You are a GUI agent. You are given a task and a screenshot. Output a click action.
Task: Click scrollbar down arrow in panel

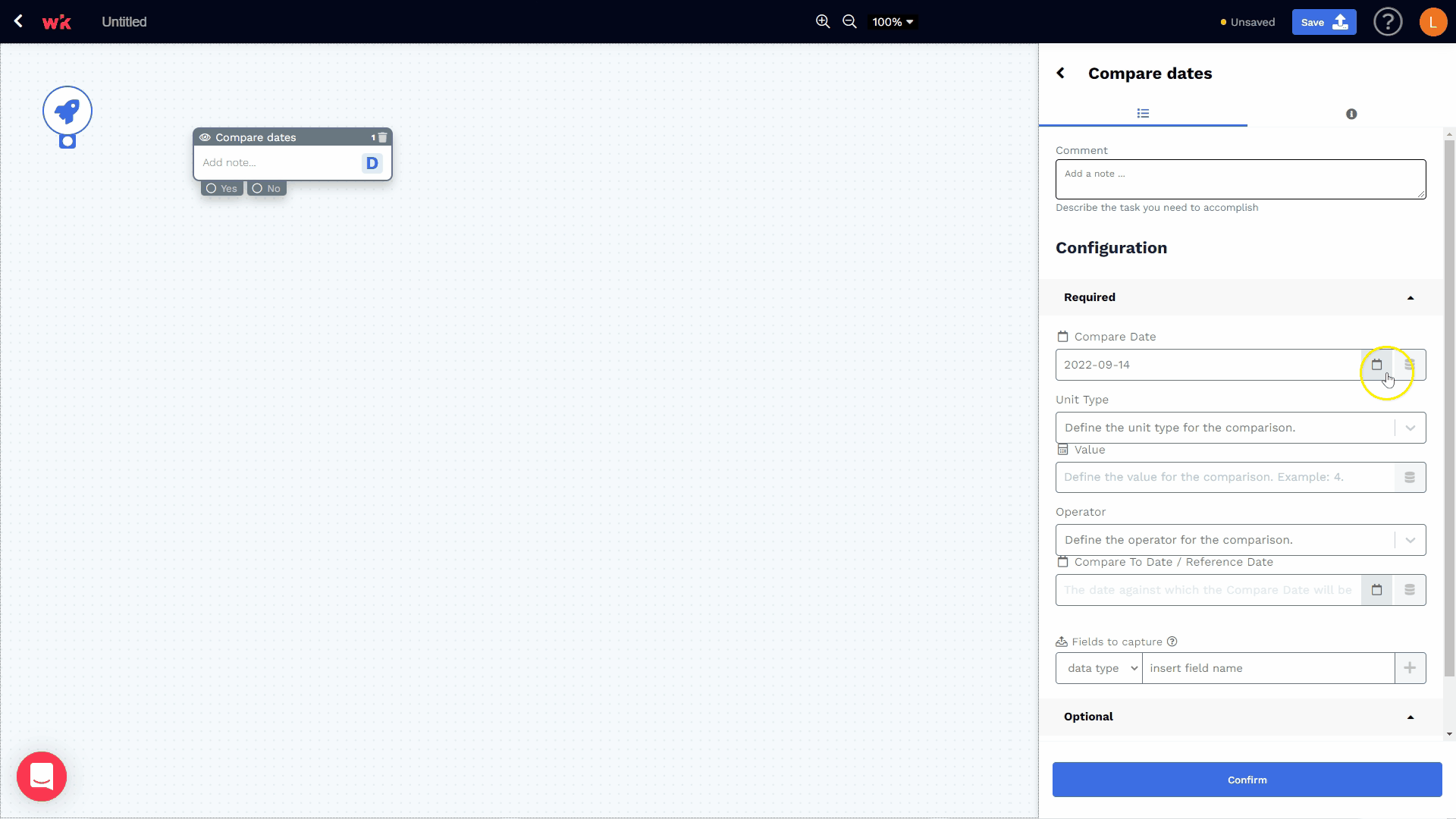pyautogui.click(x=1449, y=733)
